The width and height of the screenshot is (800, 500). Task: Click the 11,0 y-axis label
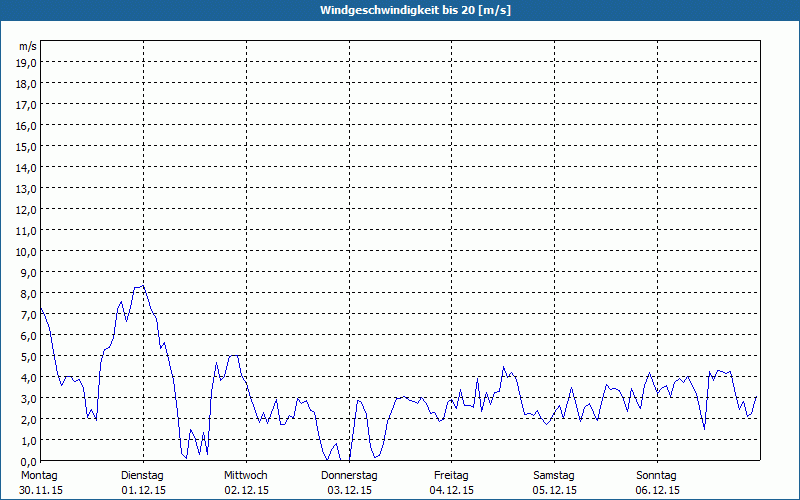27,231
